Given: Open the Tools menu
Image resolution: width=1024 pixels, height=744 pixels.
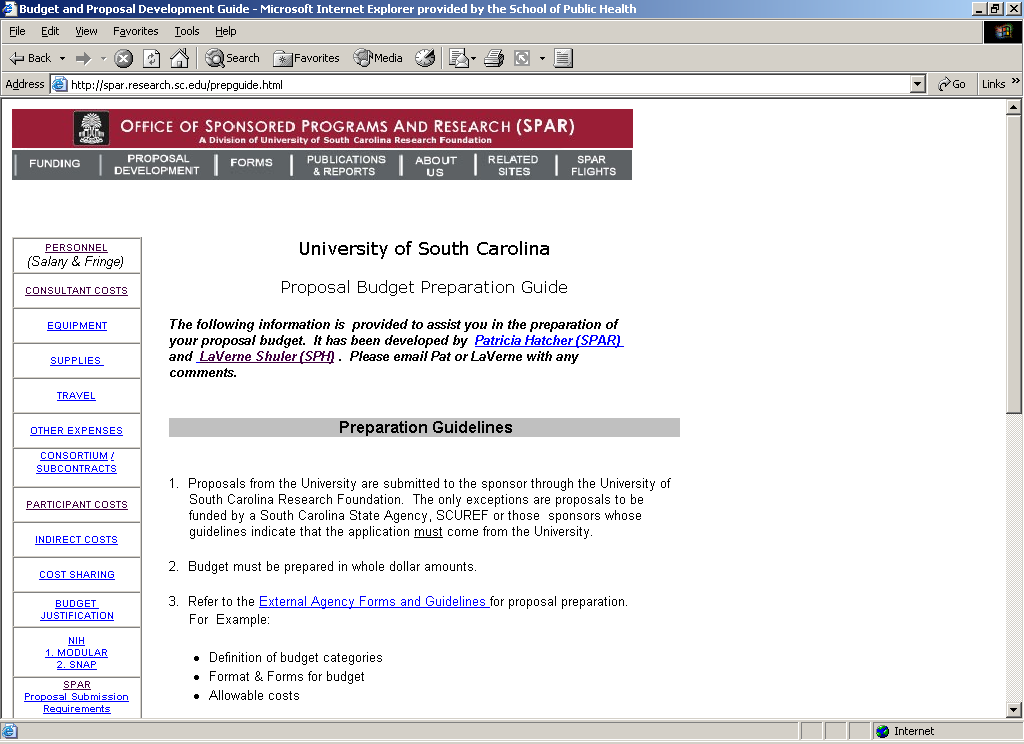Looking at the screenshot, I should click(186, 31).
